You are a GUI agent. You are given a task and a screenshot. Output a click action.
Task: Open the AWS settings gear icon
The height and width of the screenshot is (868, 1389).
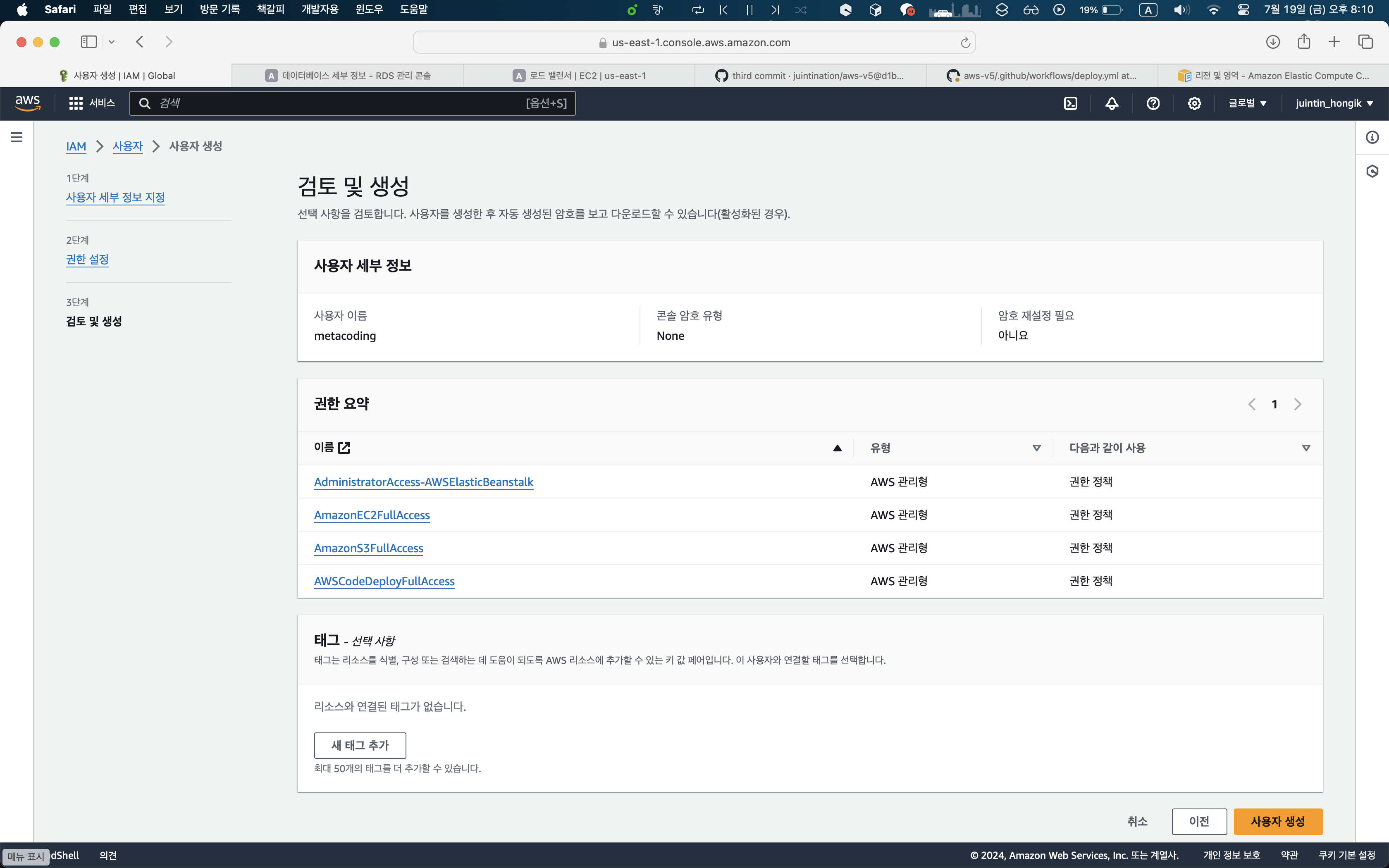(1194, 103)
